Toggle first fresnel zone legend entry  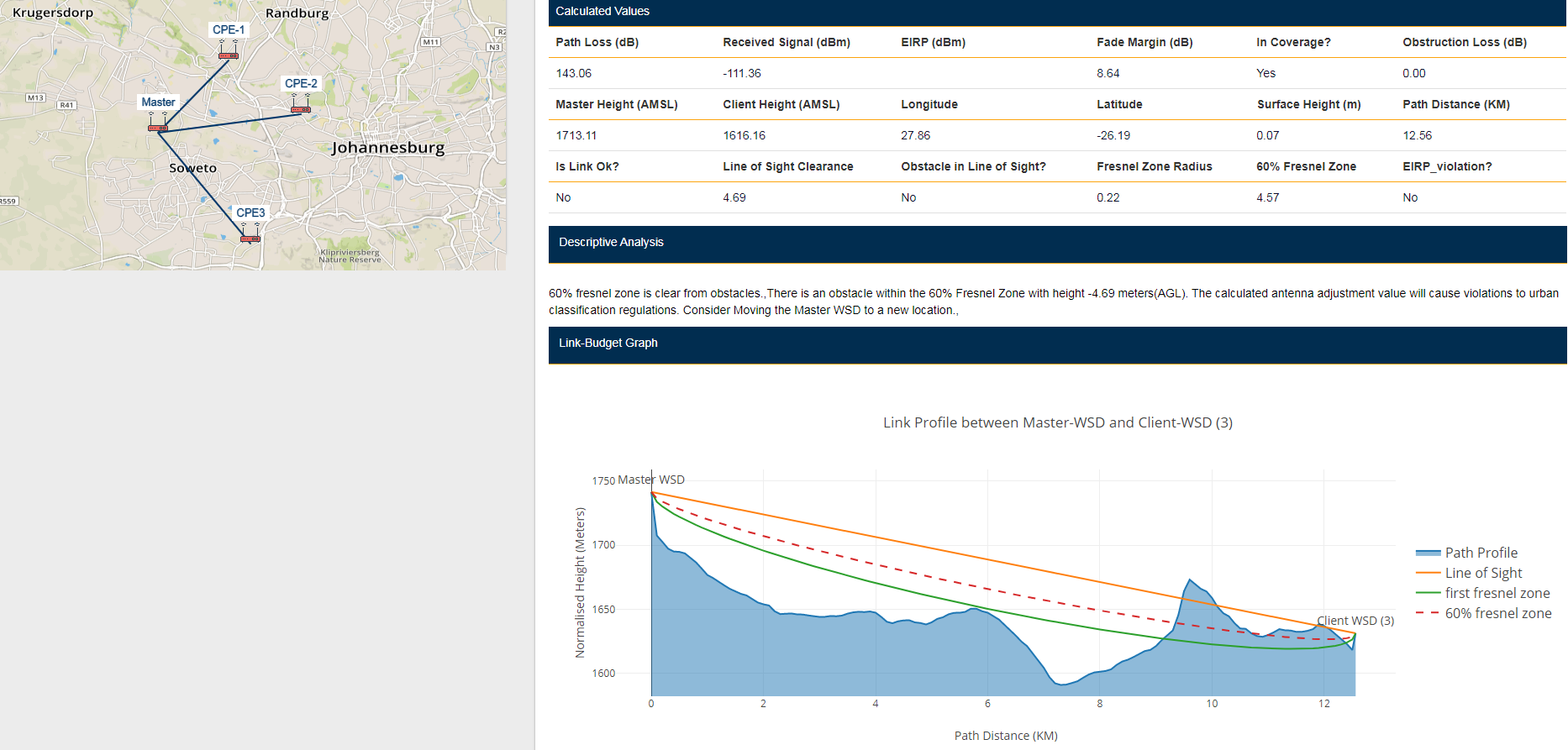coord(1497,593)
